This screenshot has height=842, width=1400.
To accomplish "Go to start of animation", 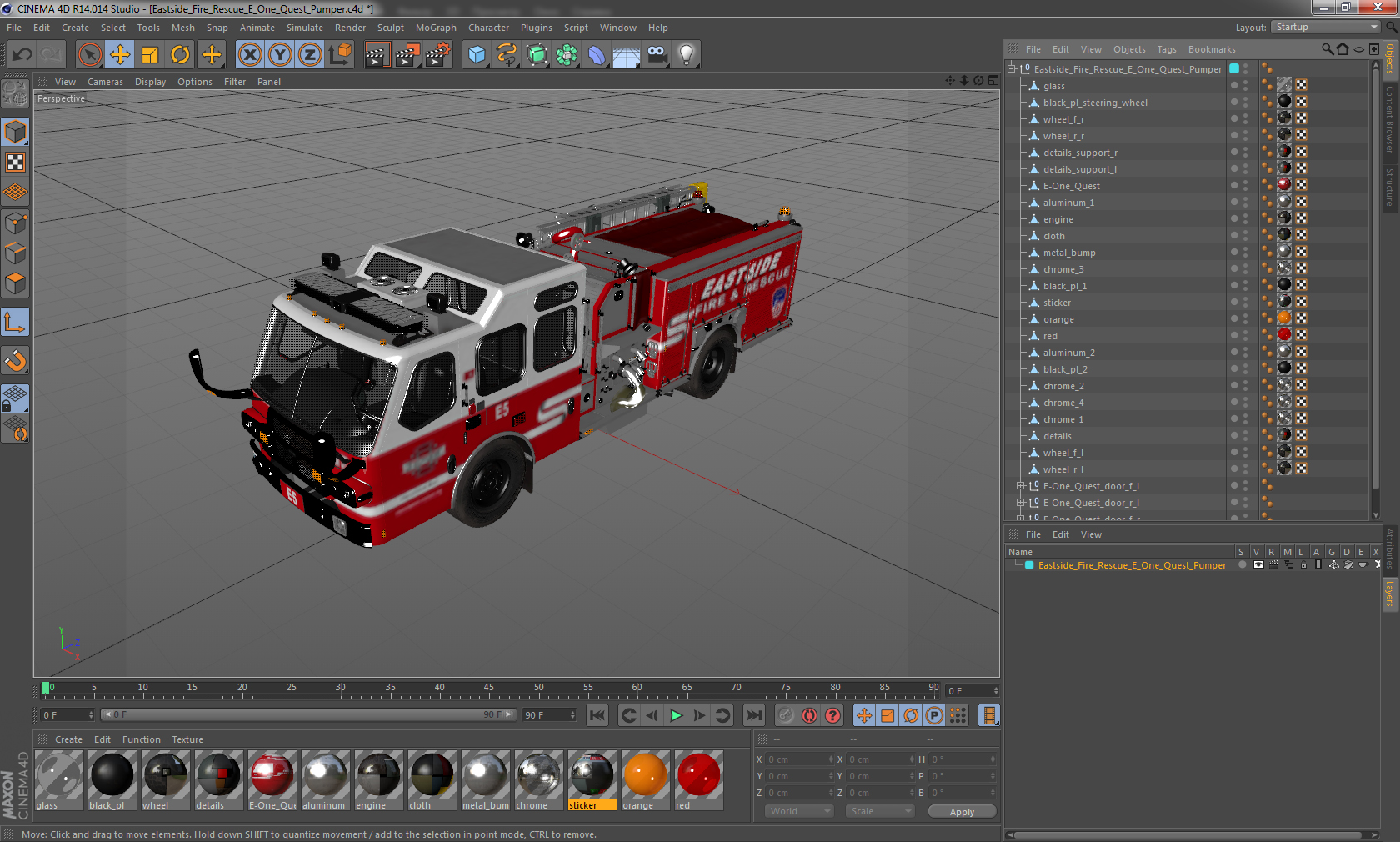I will click(597, 715).
